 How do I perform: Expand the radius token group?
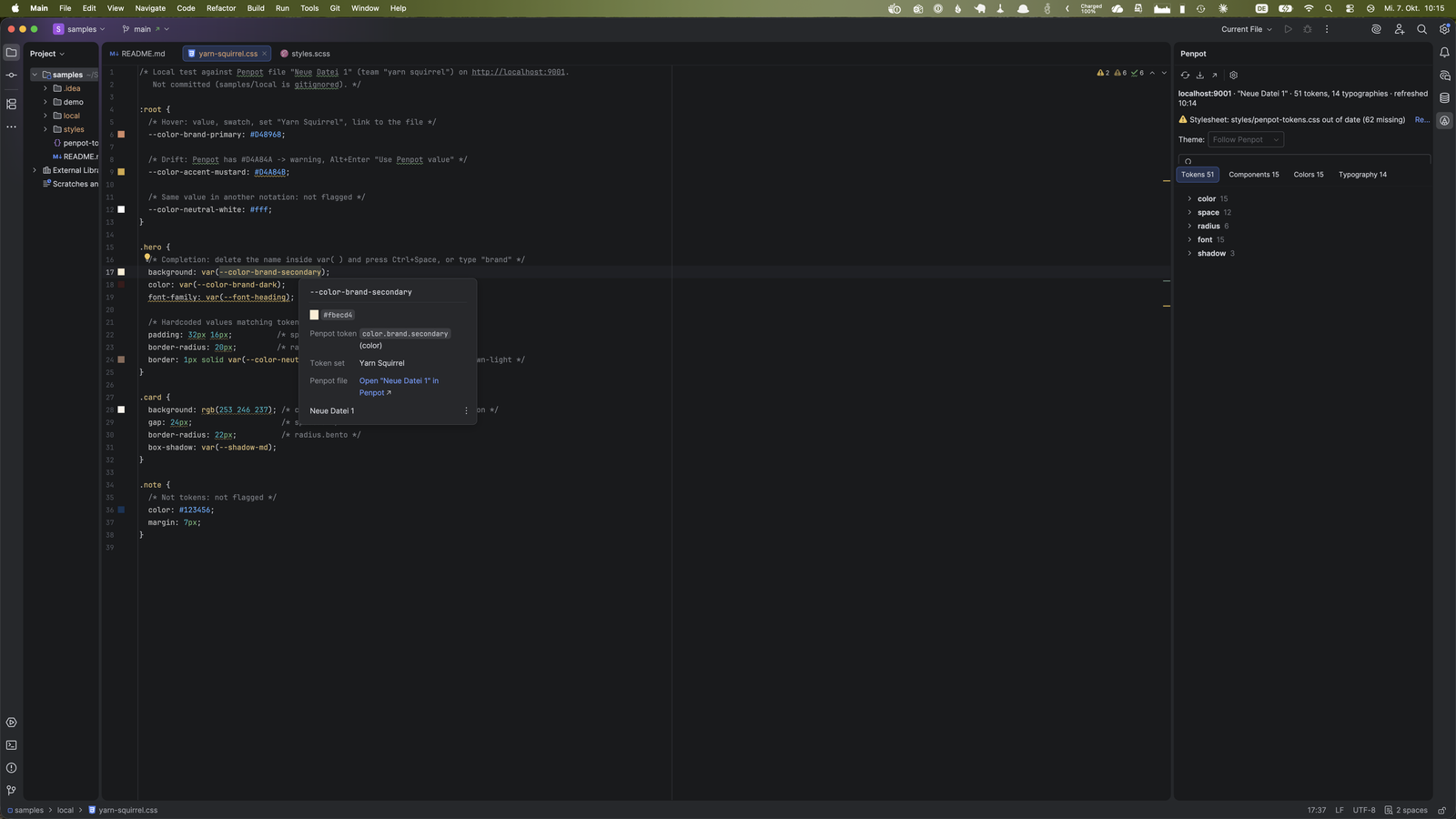click(1189, 226)
